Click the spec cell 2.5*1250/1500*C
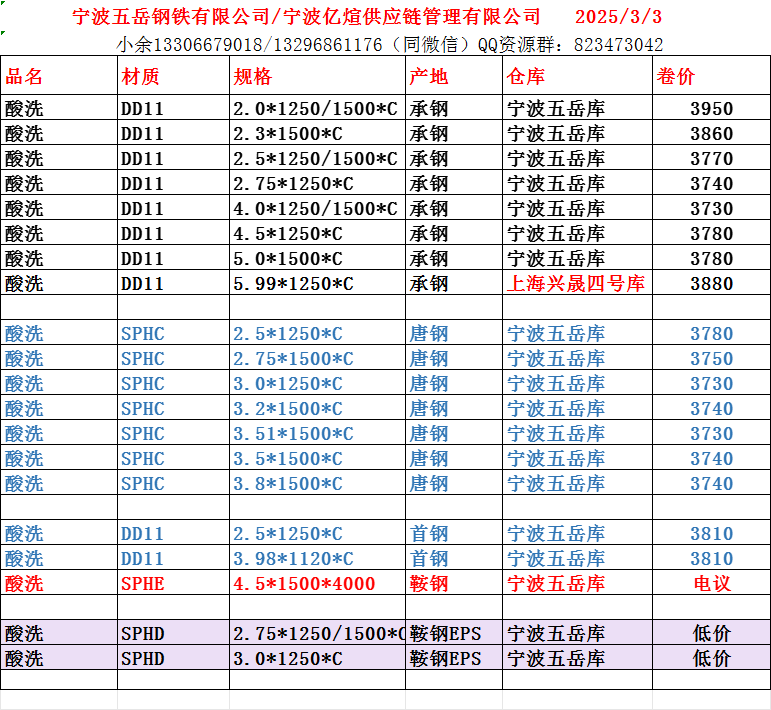Viewport: 771px width, 710px height. (318, 158)
